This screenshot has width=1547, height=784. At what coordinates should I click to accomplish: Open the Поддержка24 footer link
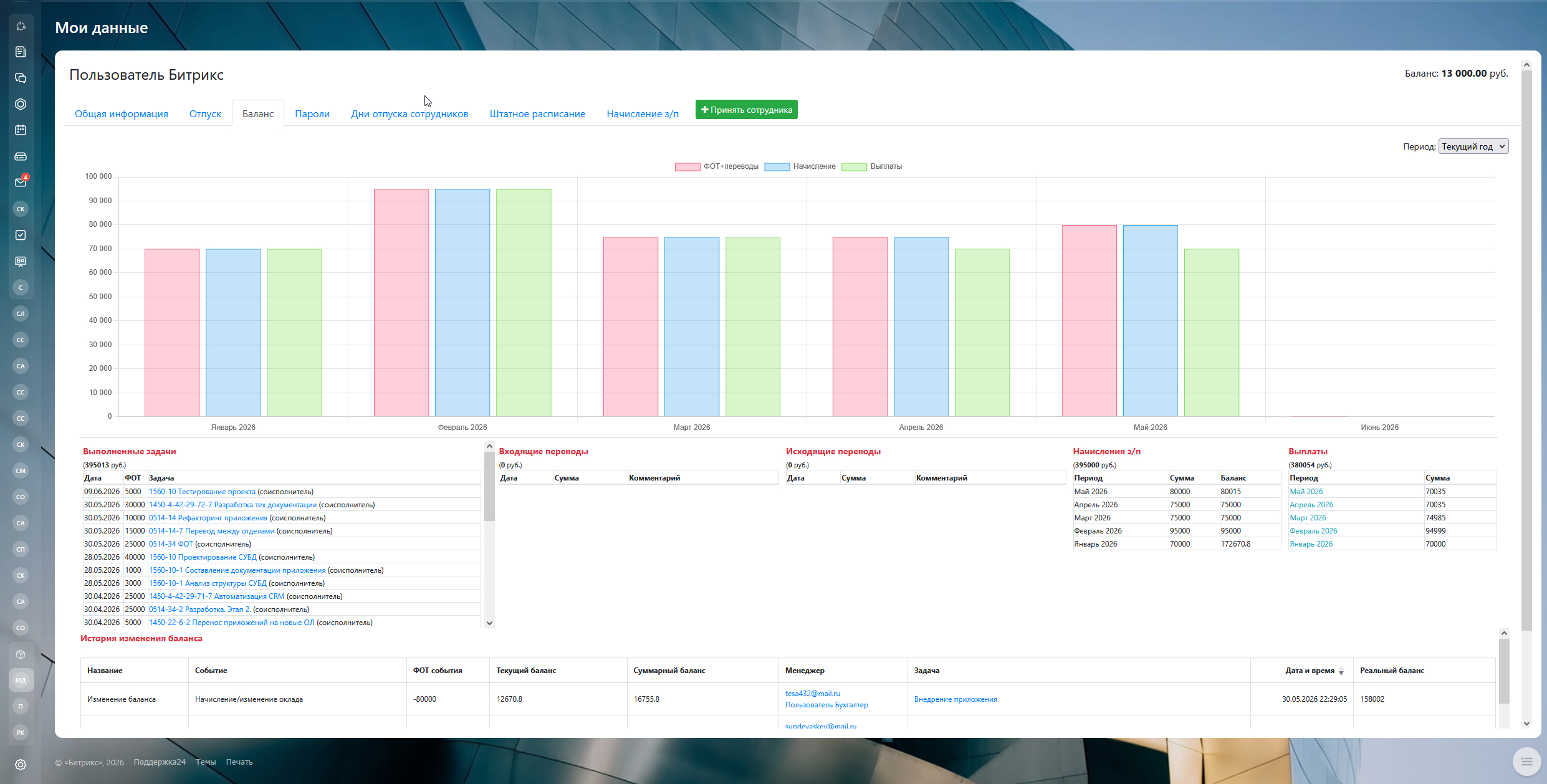pos(160,762)
